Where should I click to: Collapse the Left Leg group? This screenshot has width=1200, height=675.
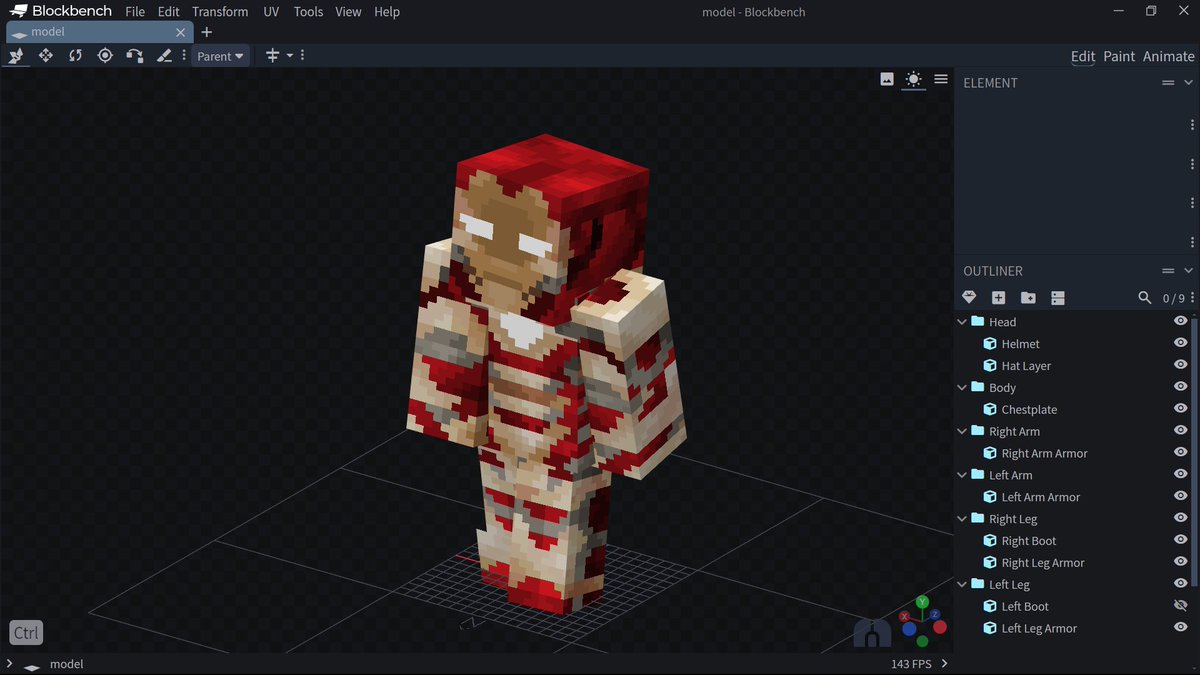tap(963, 584)
